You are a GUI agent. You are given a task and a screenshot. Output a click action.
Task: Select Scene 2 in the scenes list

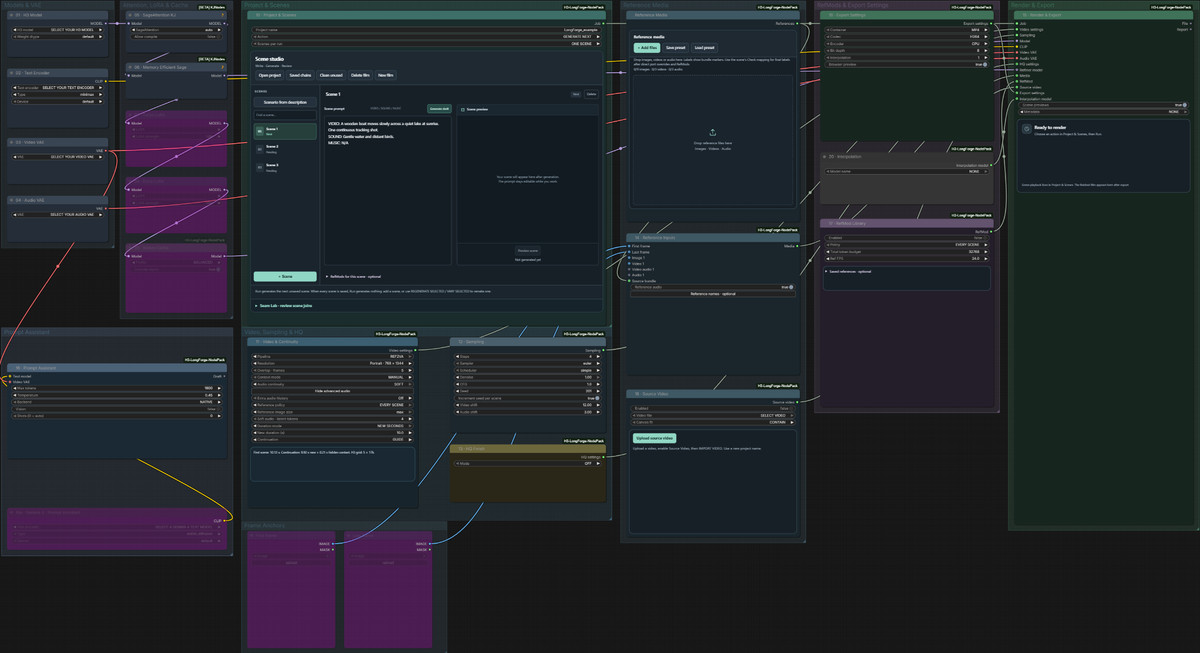click(285, 149)
